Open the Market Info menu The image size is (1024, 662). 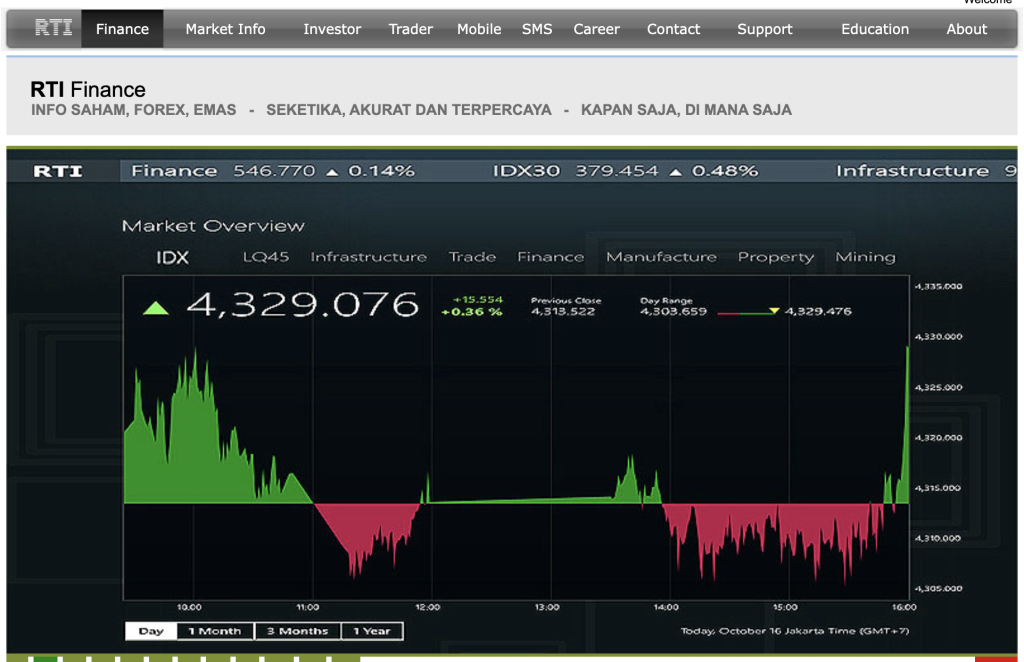(x=225, y=29)
